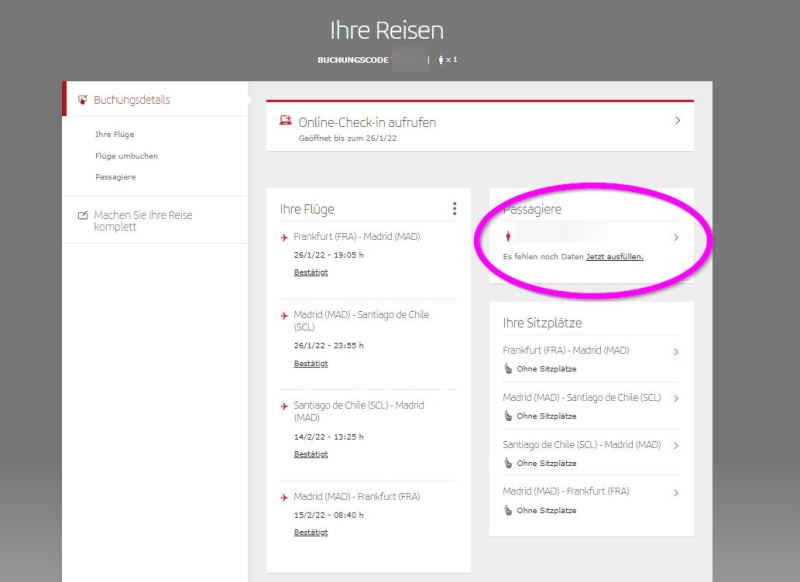800x582 pixels.
Task: Click the red passenger person icon
Action: click(507, 238)
